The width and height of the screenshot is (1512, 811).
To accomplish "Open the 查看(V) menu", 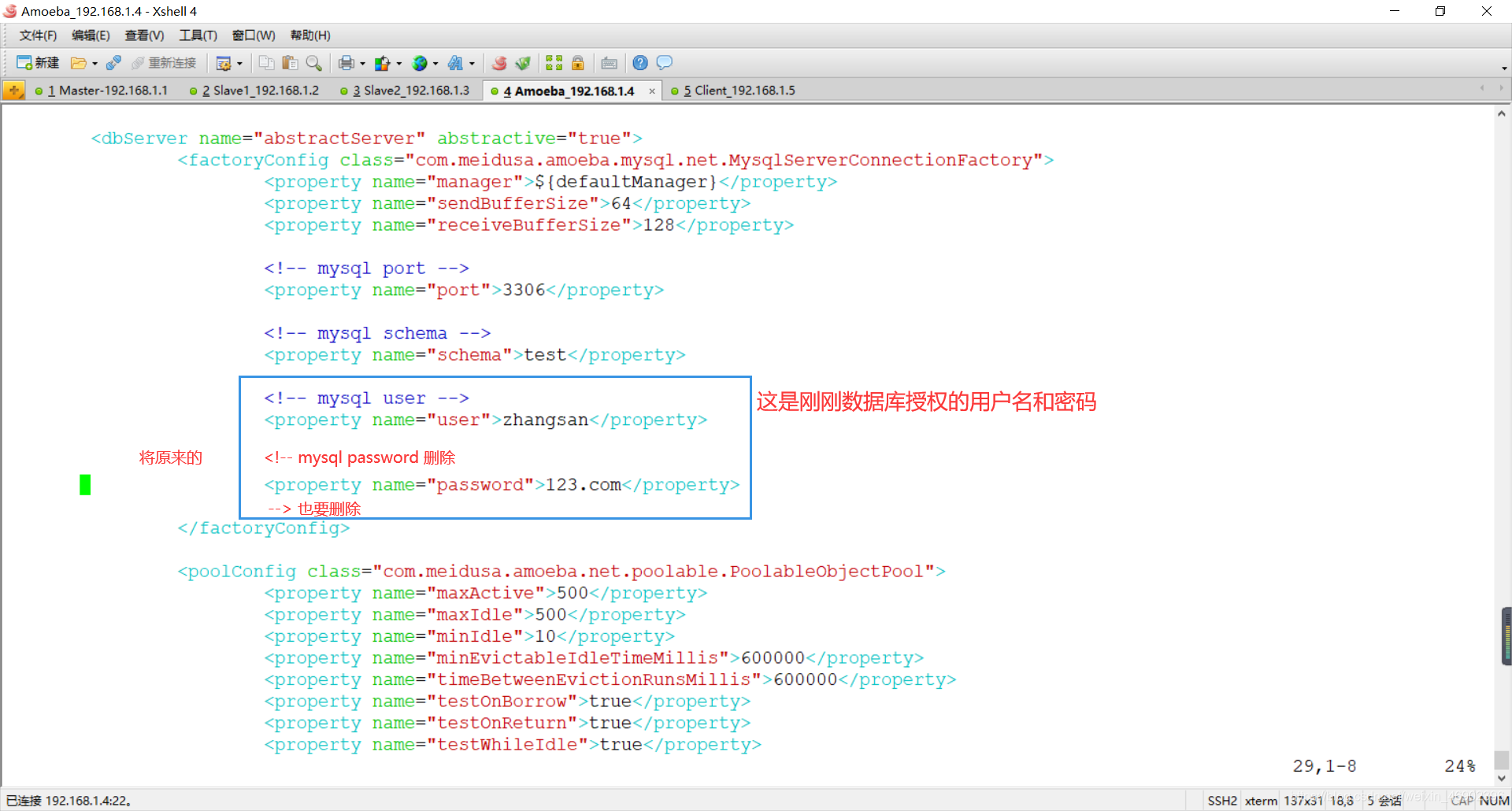I will pyautogui.click(x=144, y=35).
